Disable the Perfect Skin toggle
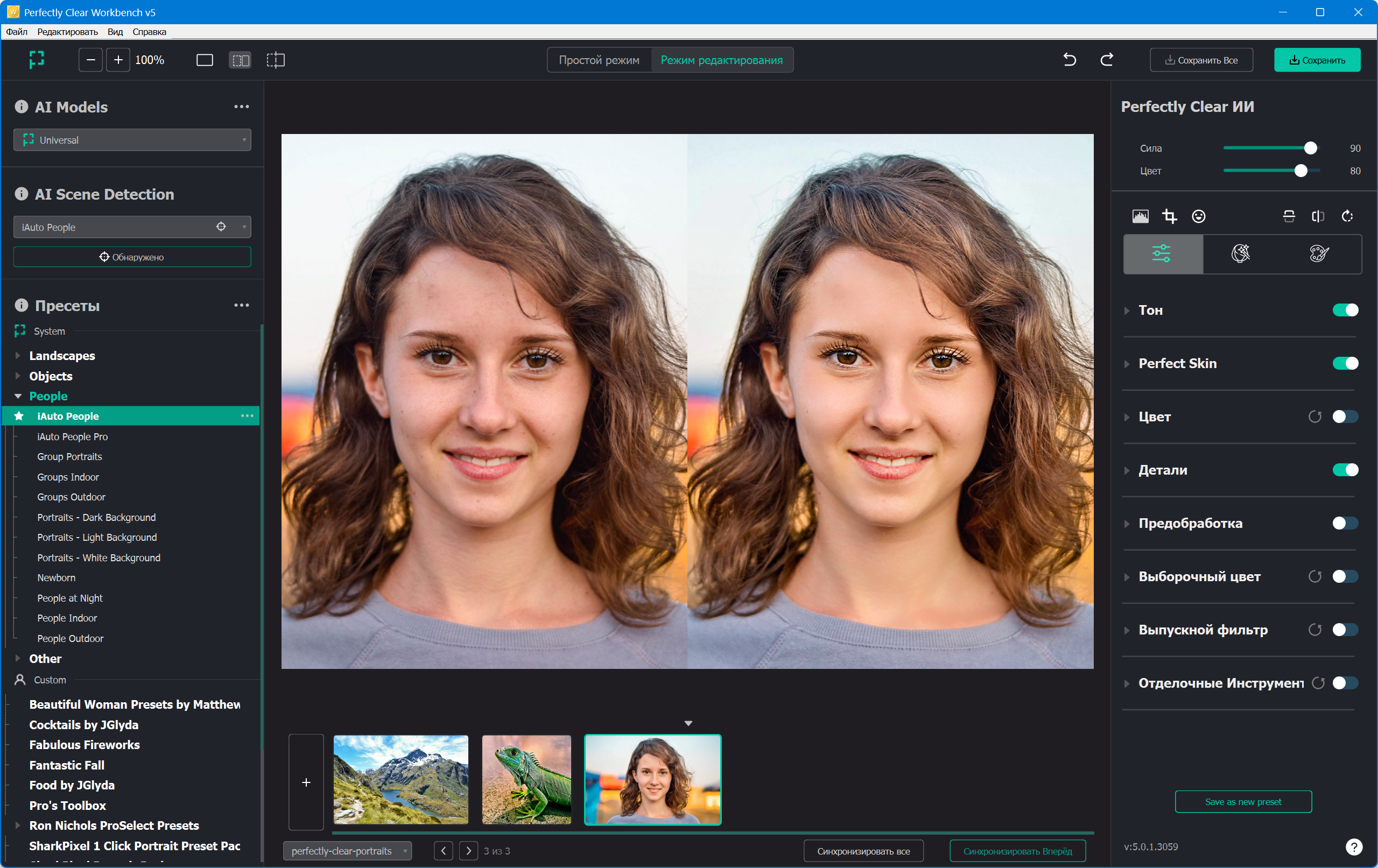This screenshot has height=868, width=1378. click(1345, 363)
